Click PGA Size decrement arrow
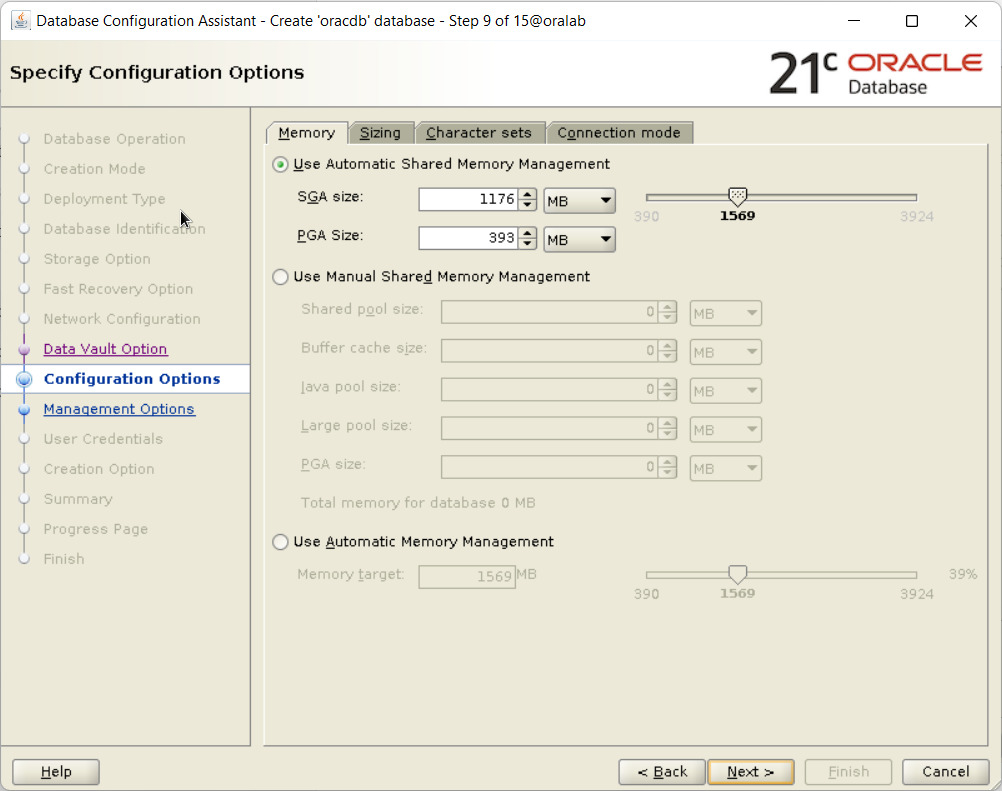Viewport: 1002px width, 791px height. (x=528, y=244)
